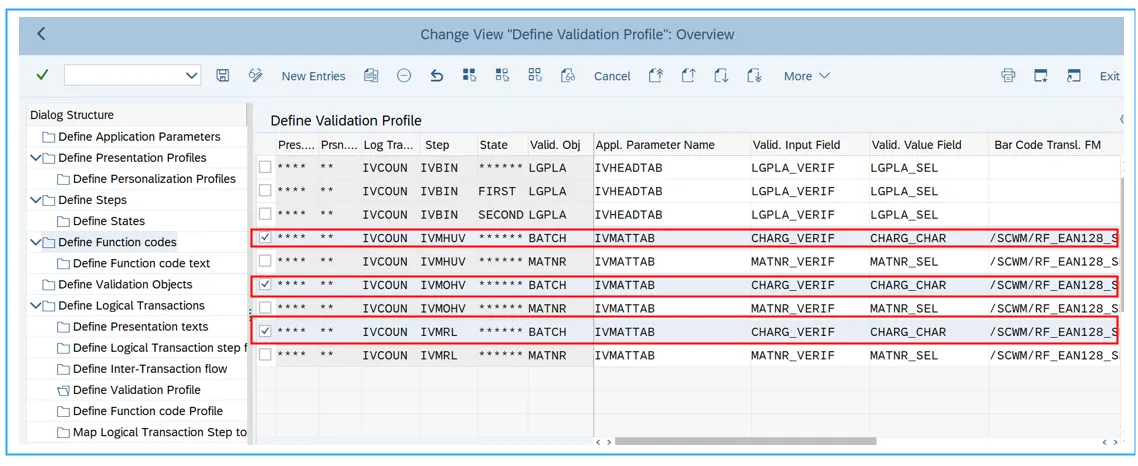Click the Save disk icon
This screenshot has height=466, width=1138.
(223, 76)
